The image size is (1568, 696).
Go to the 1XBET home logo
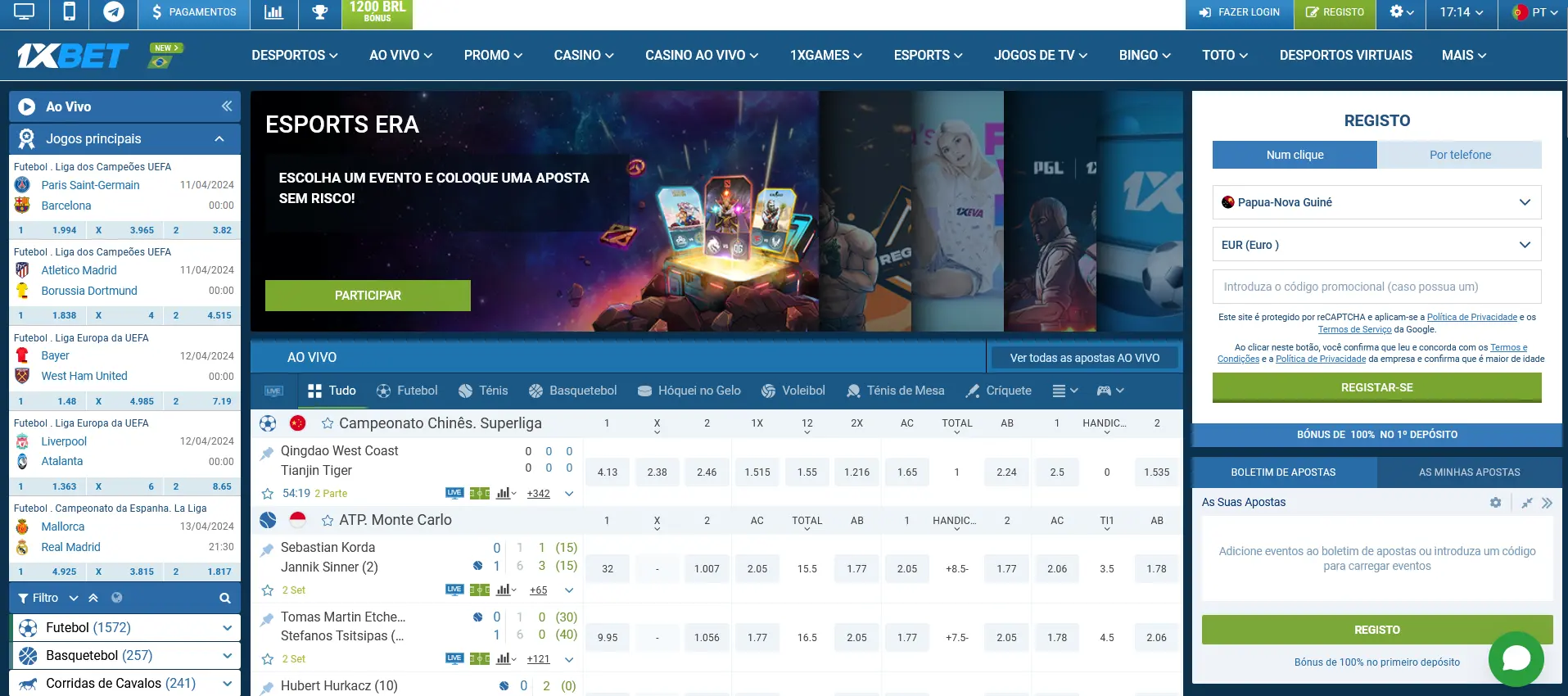tap(73, 56)
